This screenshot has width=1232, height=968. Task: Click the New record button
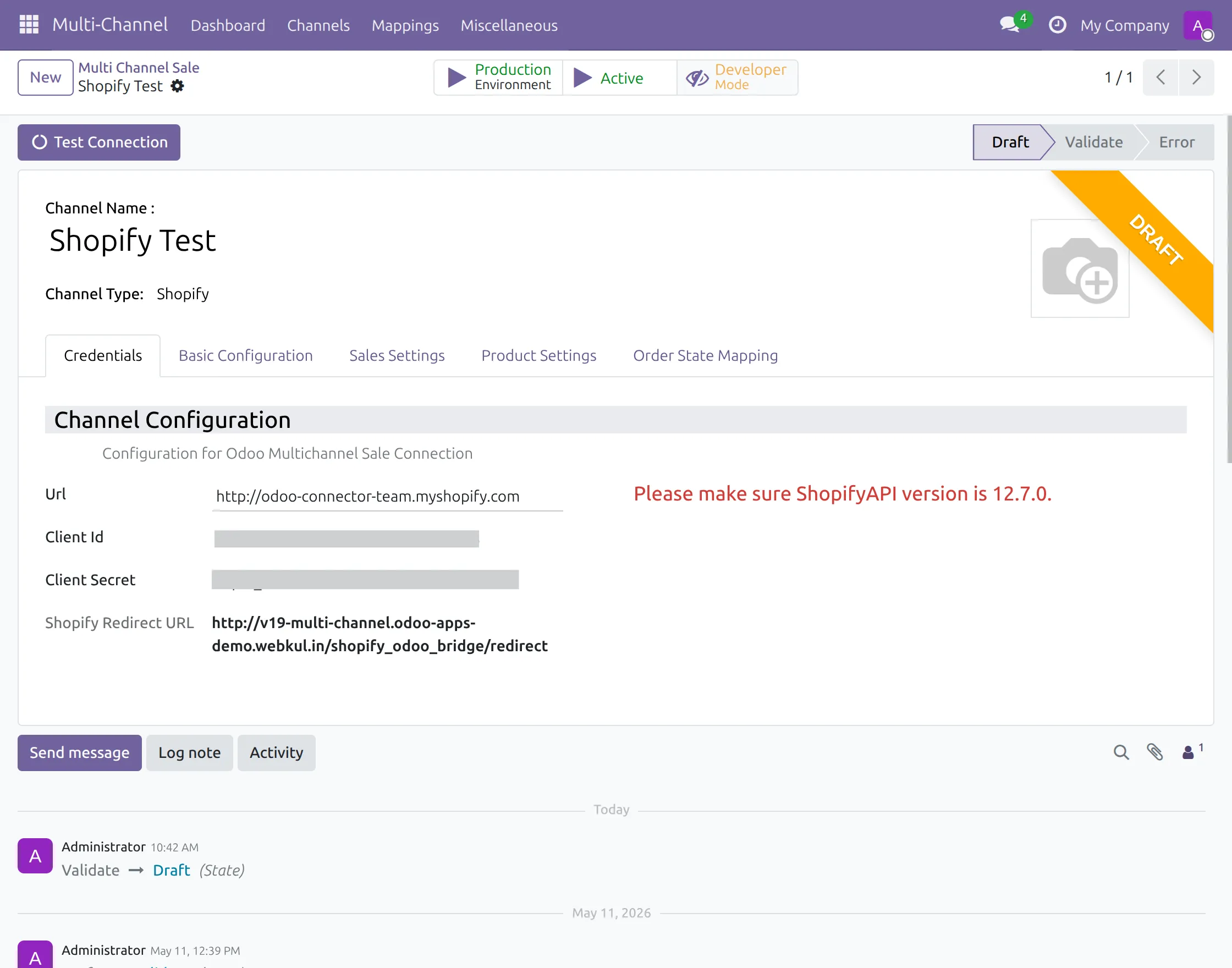pyautogui.click(x=45, y=78)
